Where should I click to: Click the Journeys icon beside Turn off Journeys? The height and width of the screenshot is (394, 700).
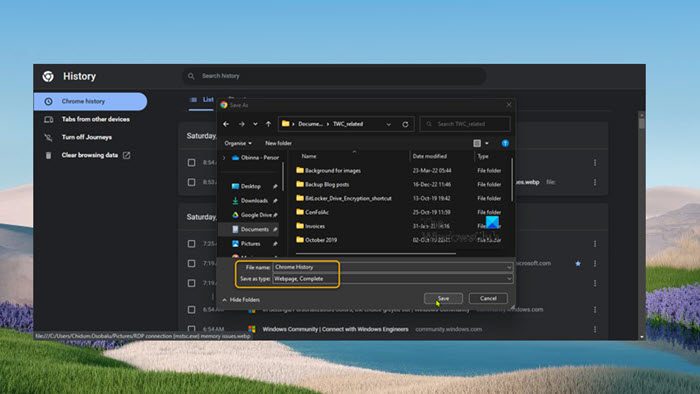(48, 137)
